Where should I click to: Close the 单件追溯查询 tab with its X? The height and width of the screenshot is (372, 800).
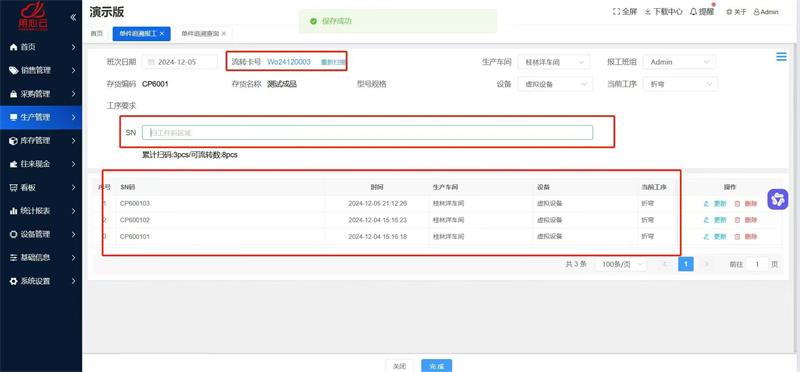tap(223, 33)
